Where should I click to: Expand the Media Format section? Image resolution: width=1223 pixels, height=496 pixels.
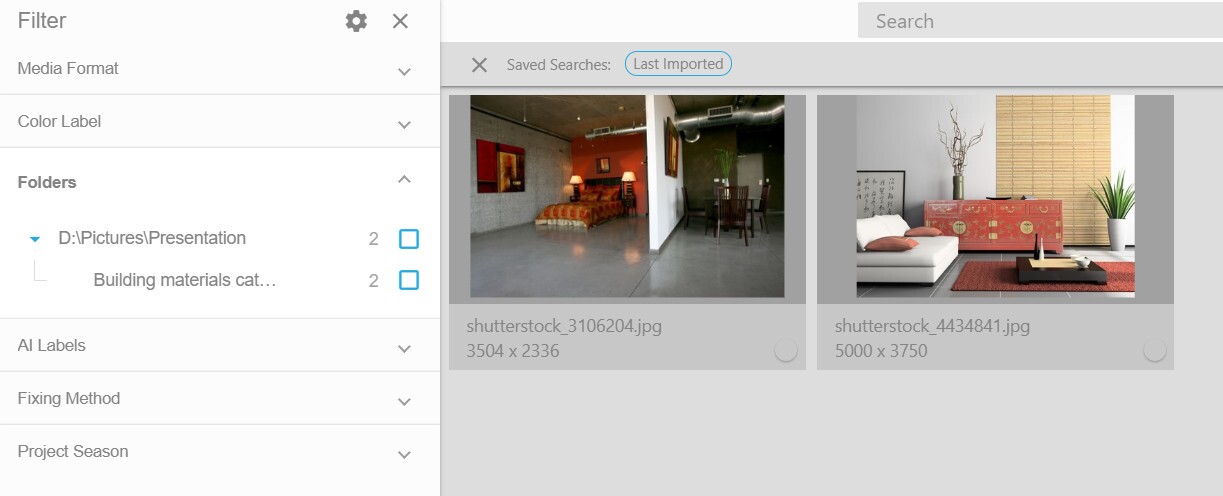click(404, 71)
